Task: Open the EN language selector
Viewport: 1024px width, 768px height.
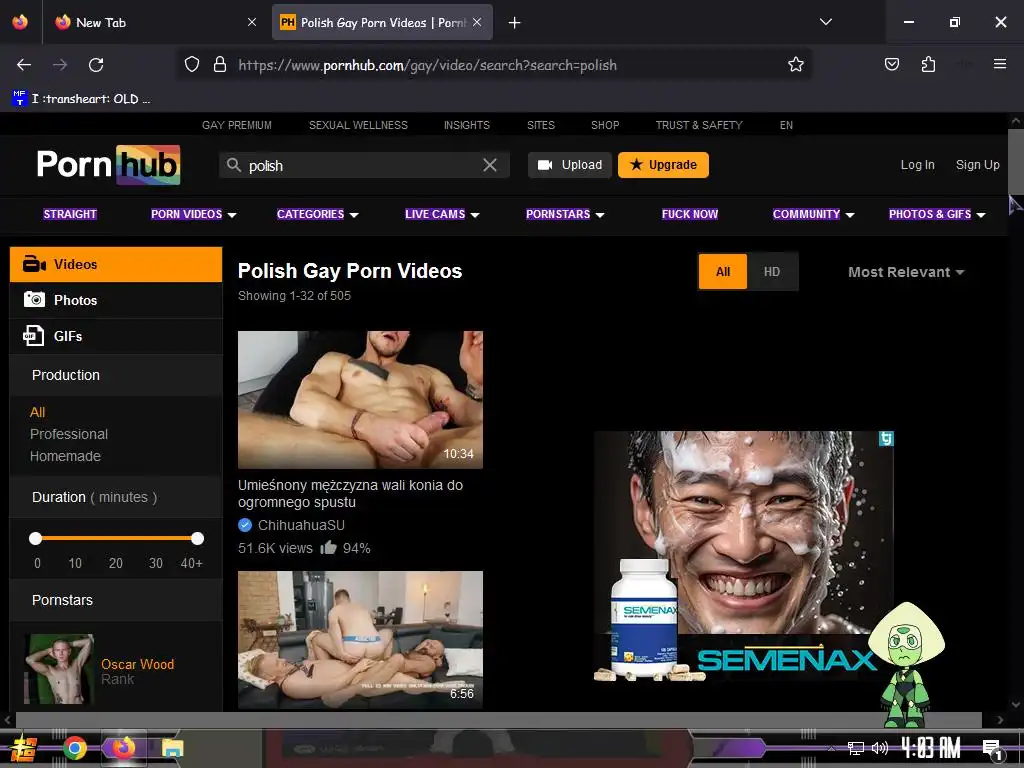Action: point(786,125)
